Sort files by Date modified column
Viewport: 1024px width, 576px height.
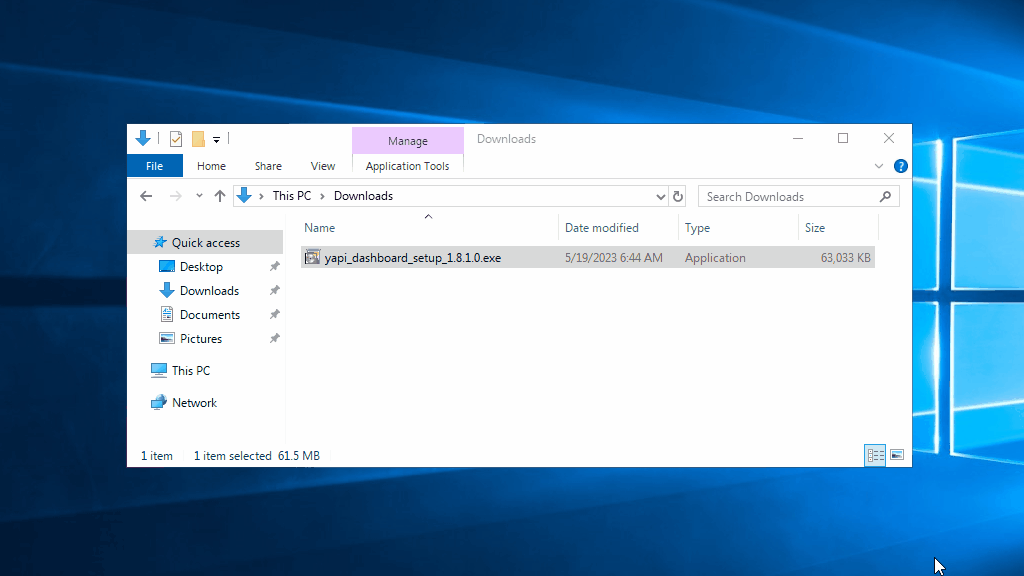point(601,228)
